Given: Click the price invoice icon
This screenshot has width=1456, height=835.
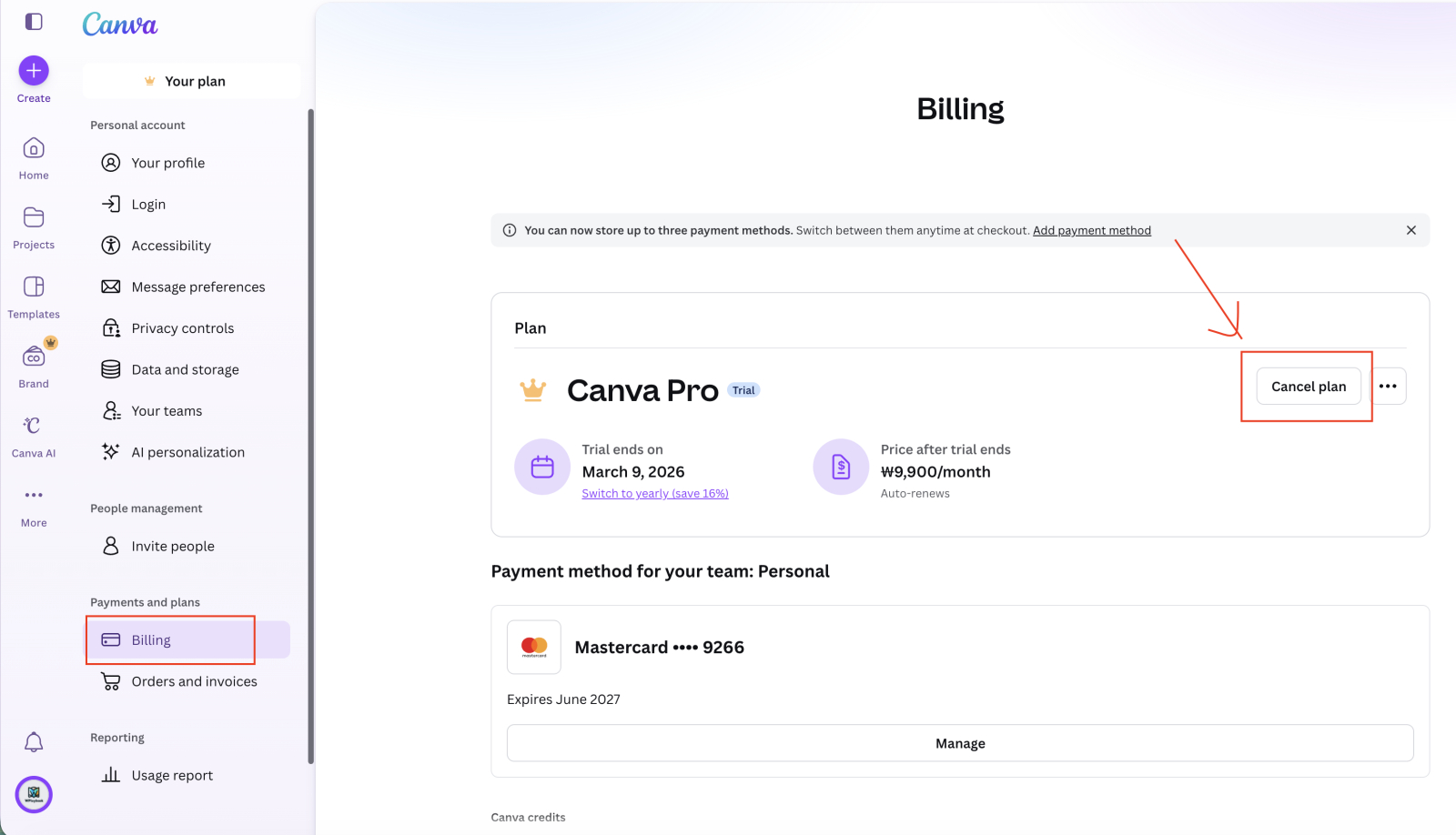Looking at the screenshot, I should click(841, 467).
